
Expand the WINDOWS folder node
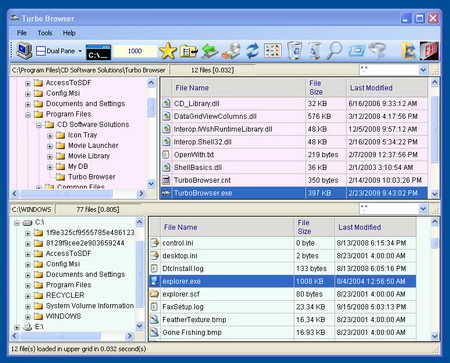tap(28, 316)
